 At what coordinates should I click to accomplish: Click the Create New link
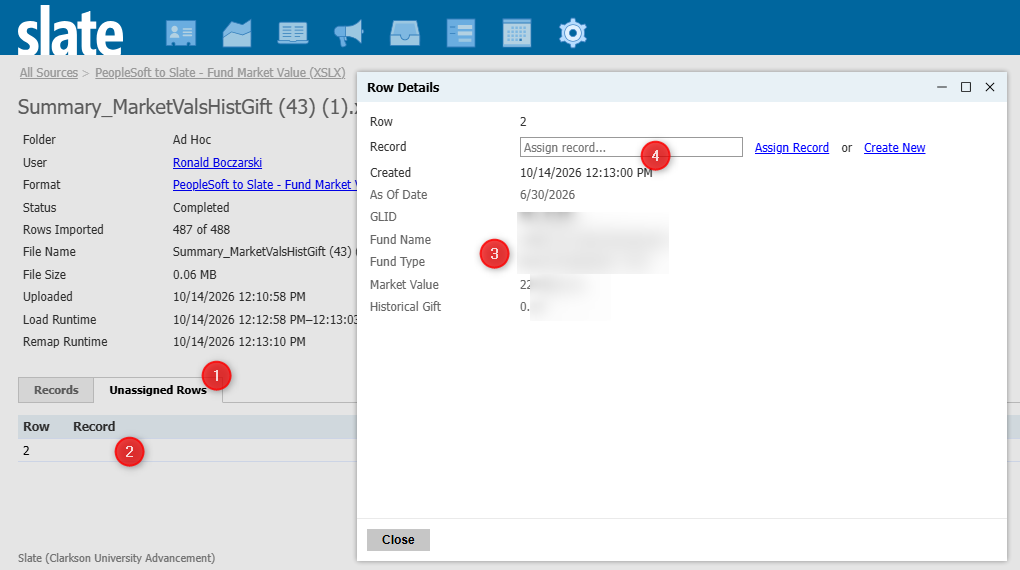coord(894,148)
